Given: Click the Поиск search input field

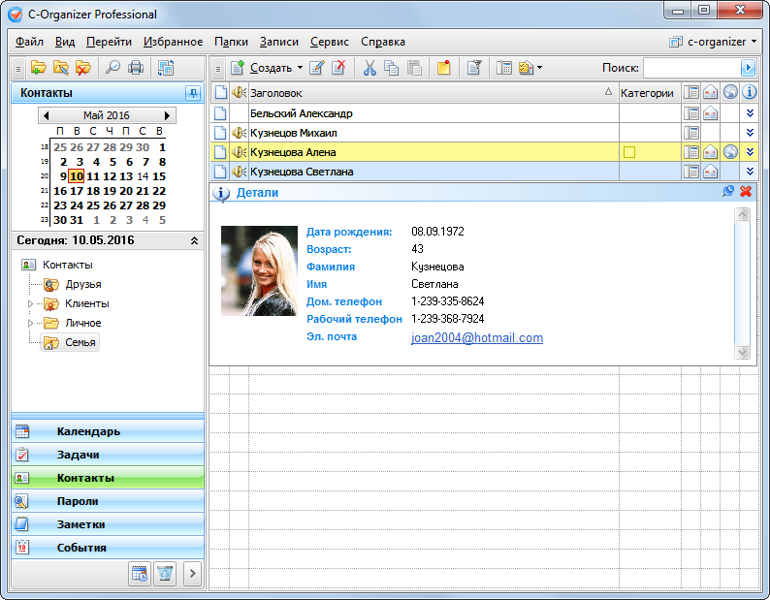Looking at the screenshot, I should click(690, 68).
